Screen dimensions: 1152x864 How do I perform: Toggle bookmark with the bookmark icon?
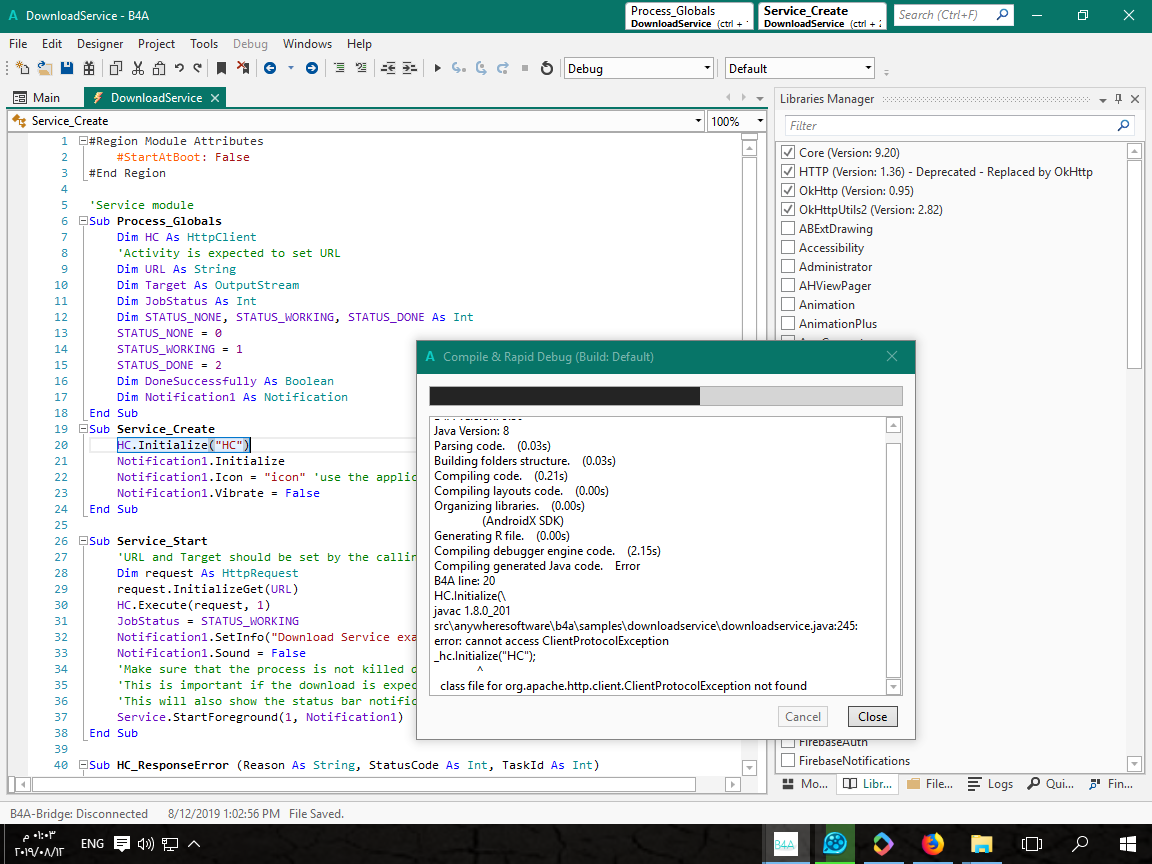click(221, 68)
